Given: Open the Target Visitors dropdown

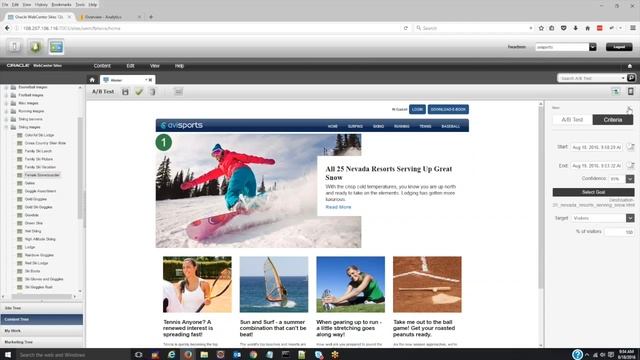Looking at the screenshot, I should click(x=630, y=218).
